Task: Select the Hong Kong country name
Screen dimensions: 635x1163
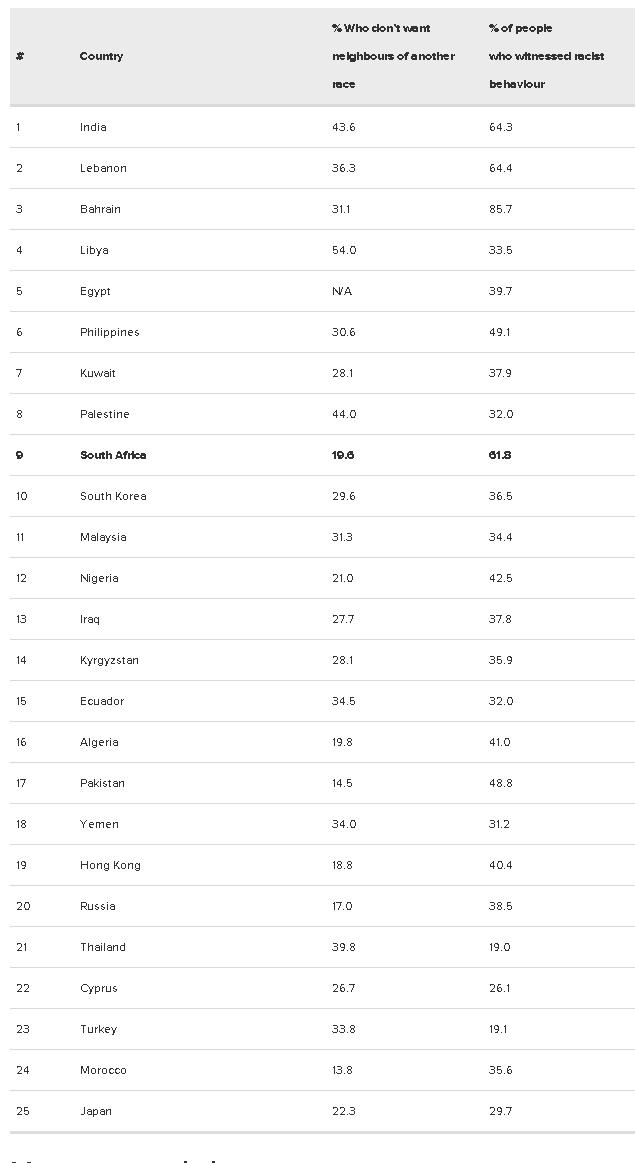Action: coord(111,866)
